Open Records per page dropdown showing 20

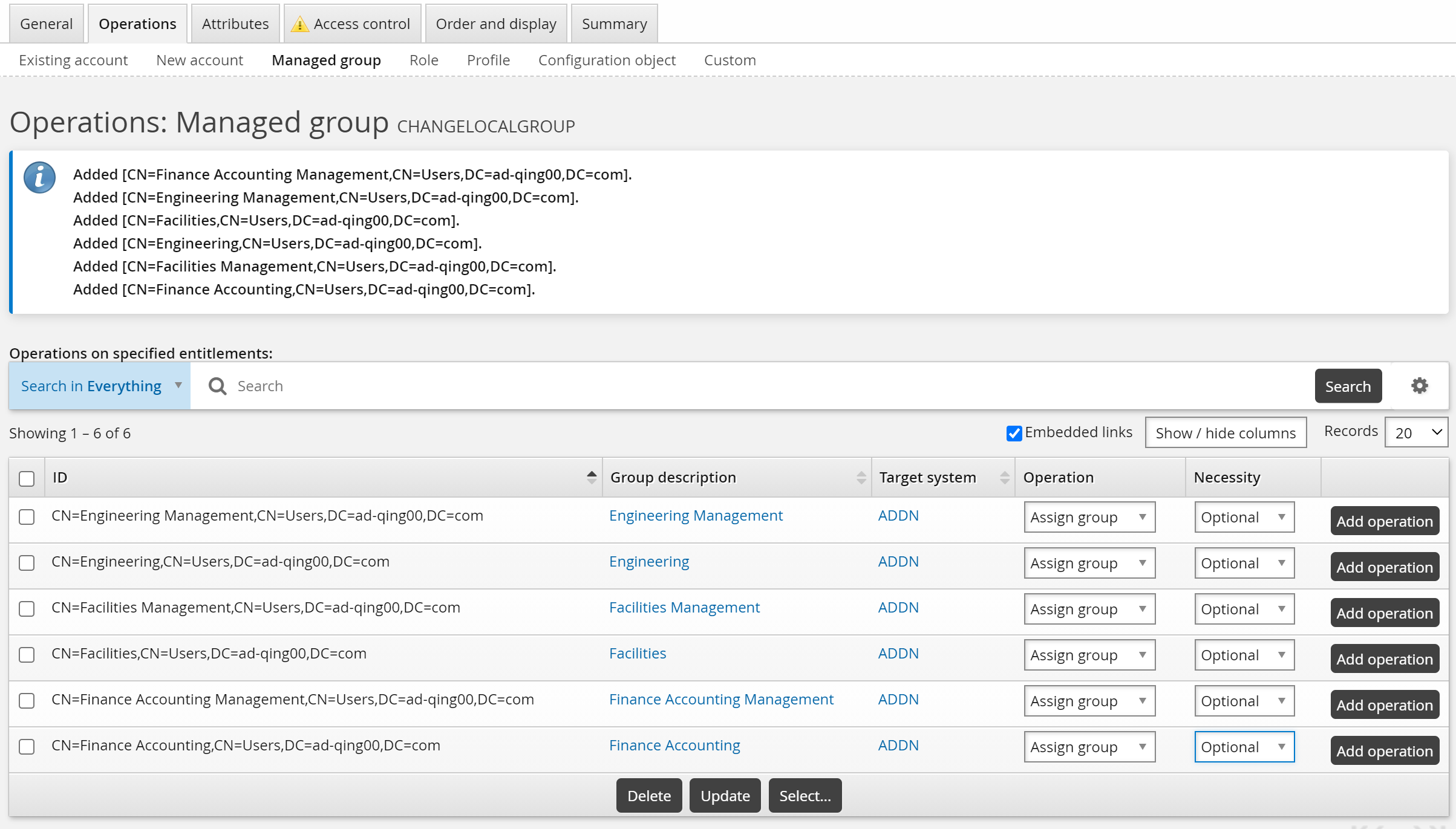1415,433
